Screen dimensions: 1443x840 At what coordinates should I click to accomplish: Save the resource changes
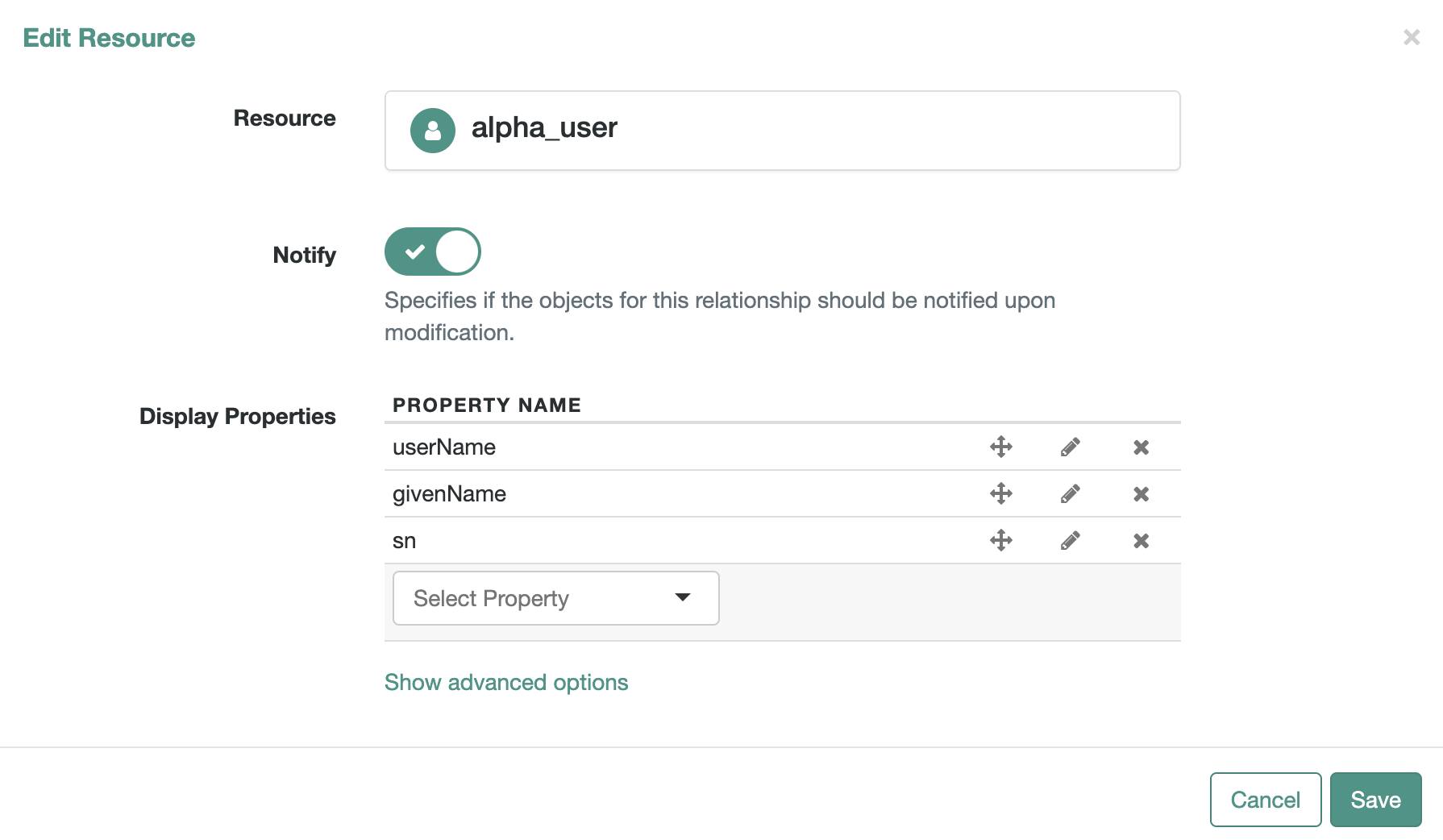1375,799
